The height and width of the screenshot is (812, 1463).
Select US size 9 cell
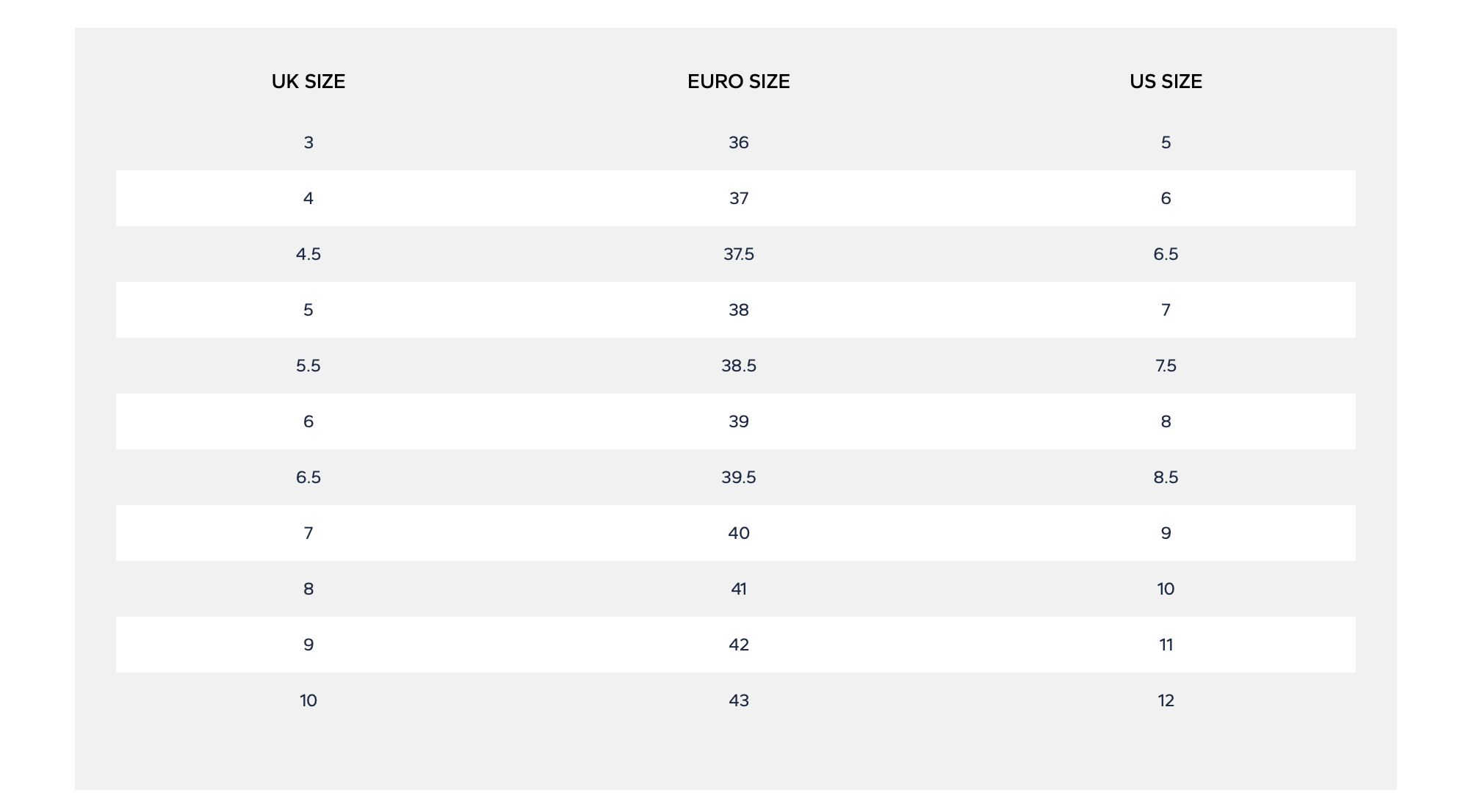1166,533
